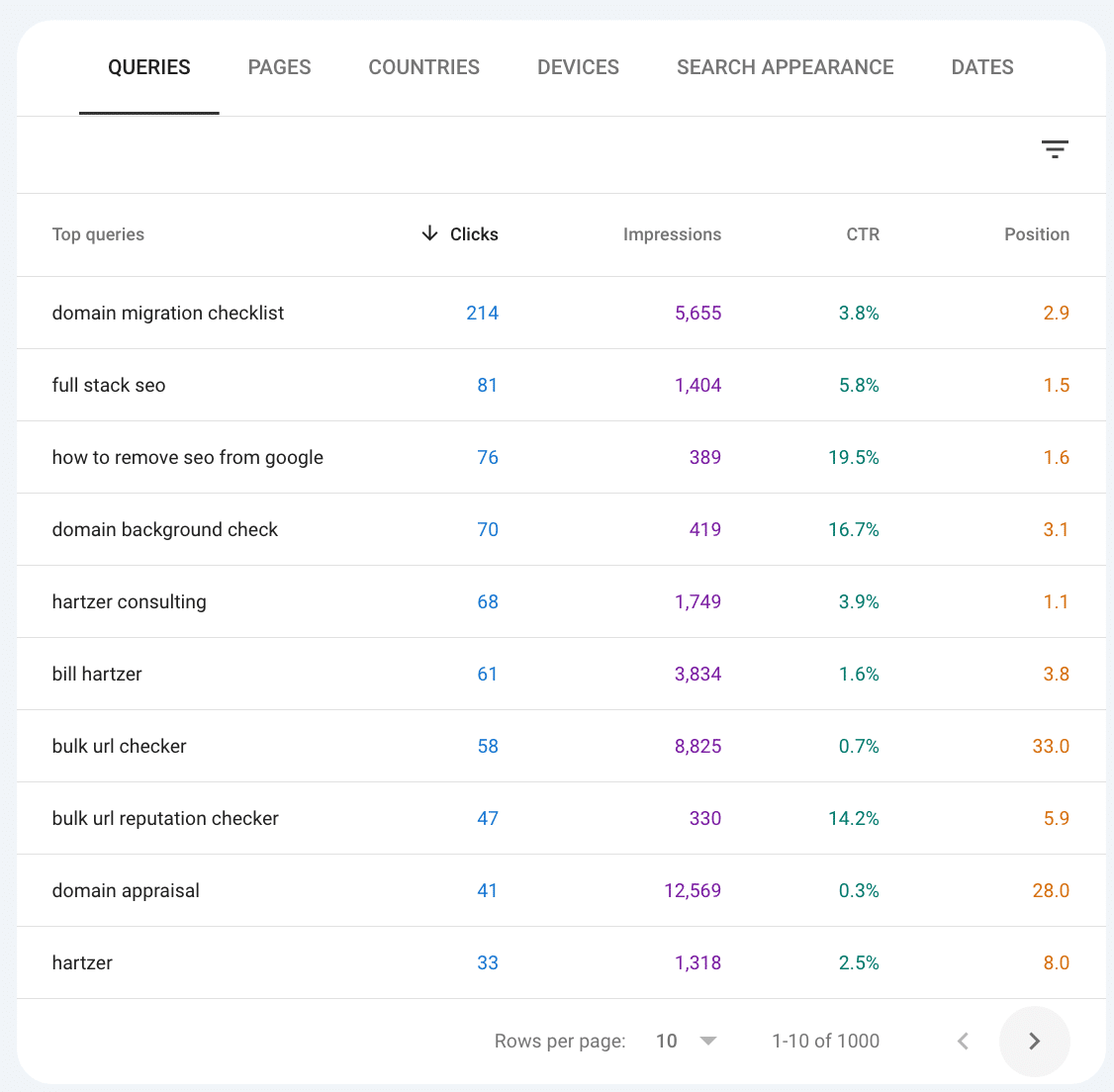Sort by CTR column header
Viewport: 1114px width, 1092px height.
click(863, 234)
